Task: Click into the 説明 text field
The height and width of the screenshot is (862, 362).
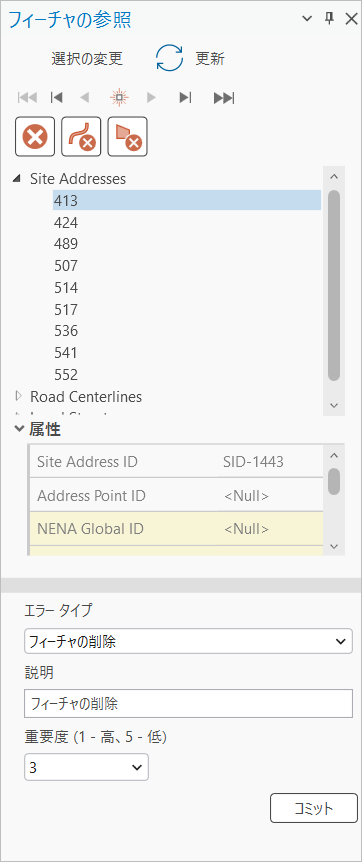Action: [x=188, y=704]
